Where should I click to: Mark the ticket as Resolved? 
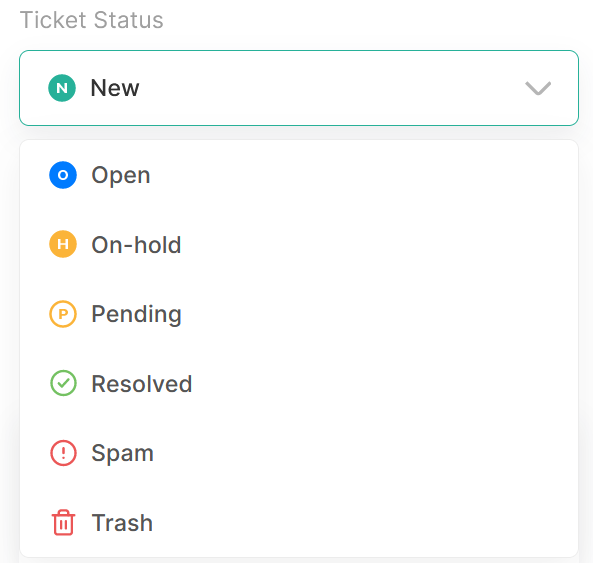point(299,383)
